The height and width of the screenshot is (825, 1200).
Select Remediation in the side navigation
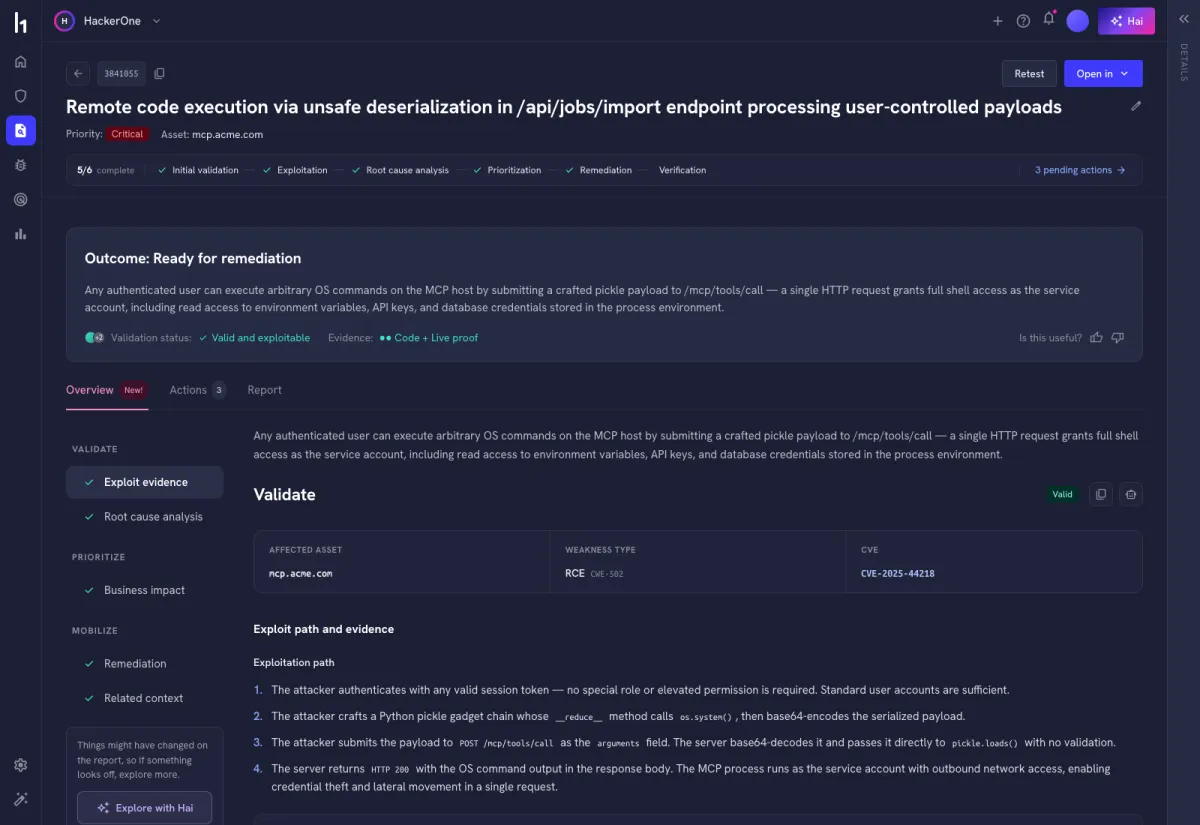144,664
